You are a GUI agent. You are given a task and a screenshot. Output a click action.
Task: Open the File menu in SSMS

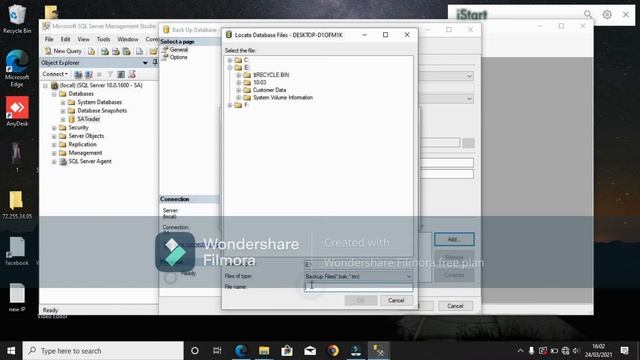pos(49,39)
